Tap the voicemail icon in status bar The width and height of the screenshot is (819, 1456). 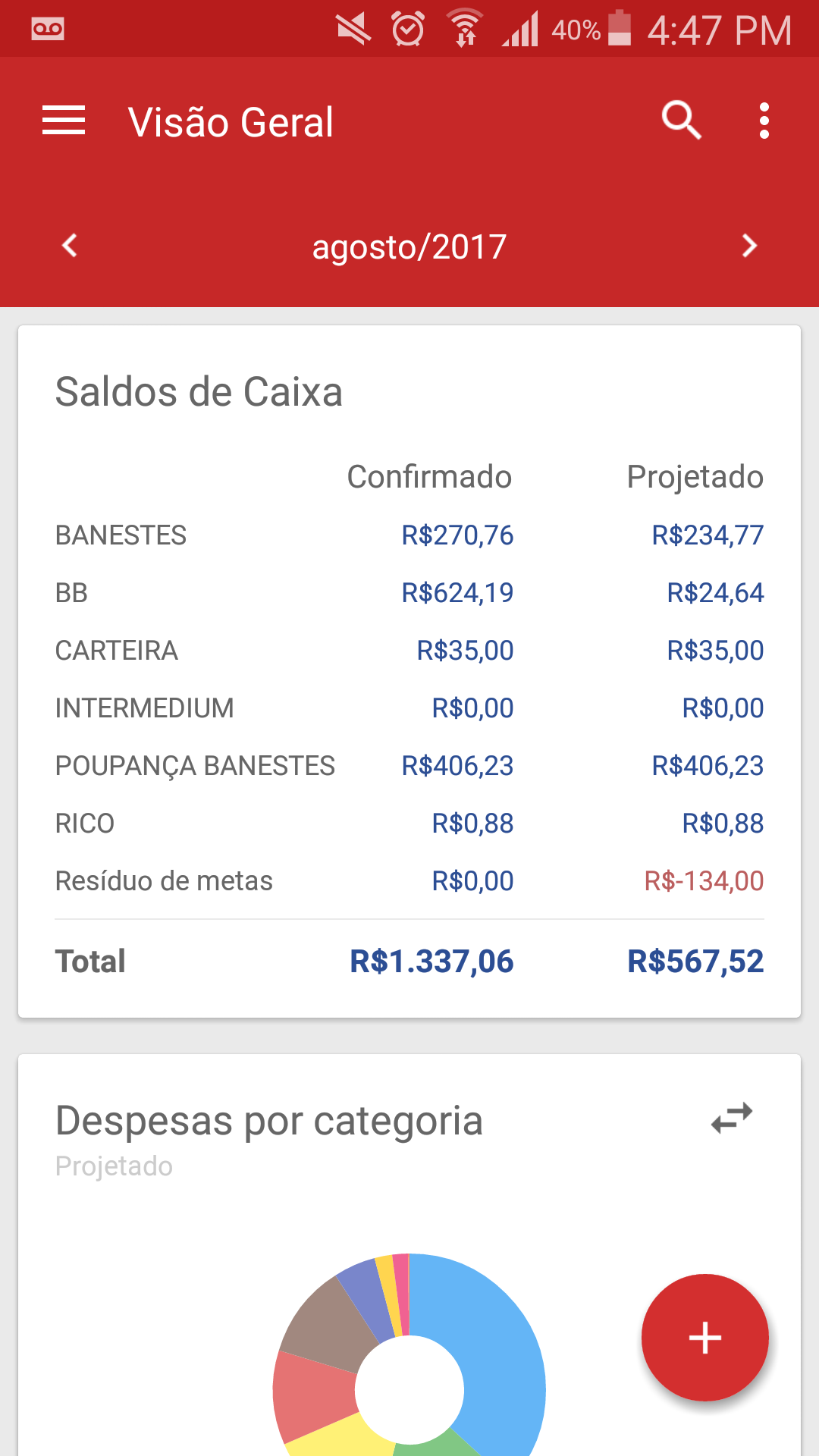point(48,29)
